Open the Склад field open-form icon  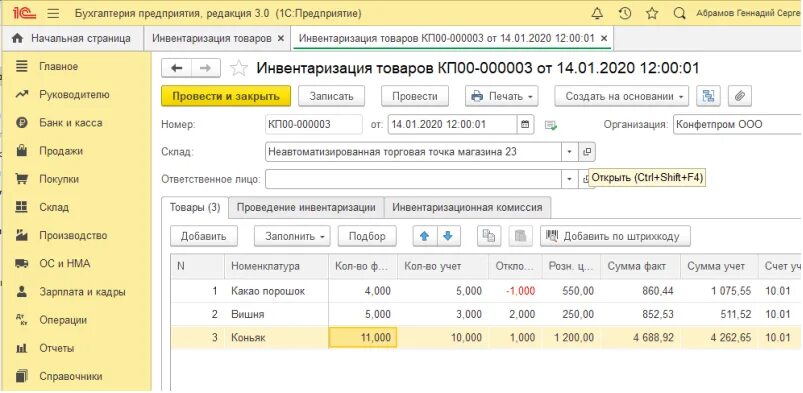[587, 152]
